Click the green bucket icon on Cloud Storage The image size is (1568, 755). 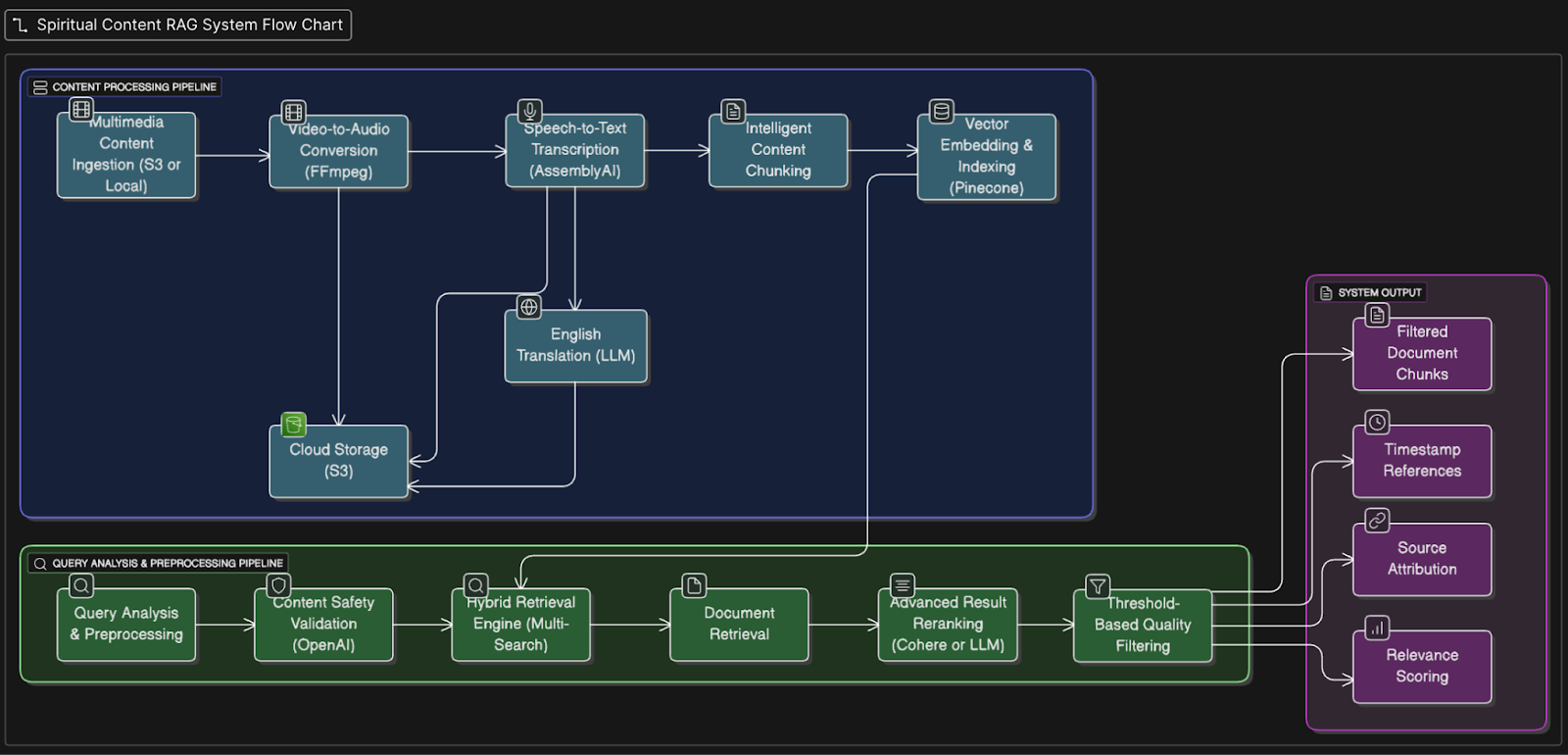coord(293,425)
